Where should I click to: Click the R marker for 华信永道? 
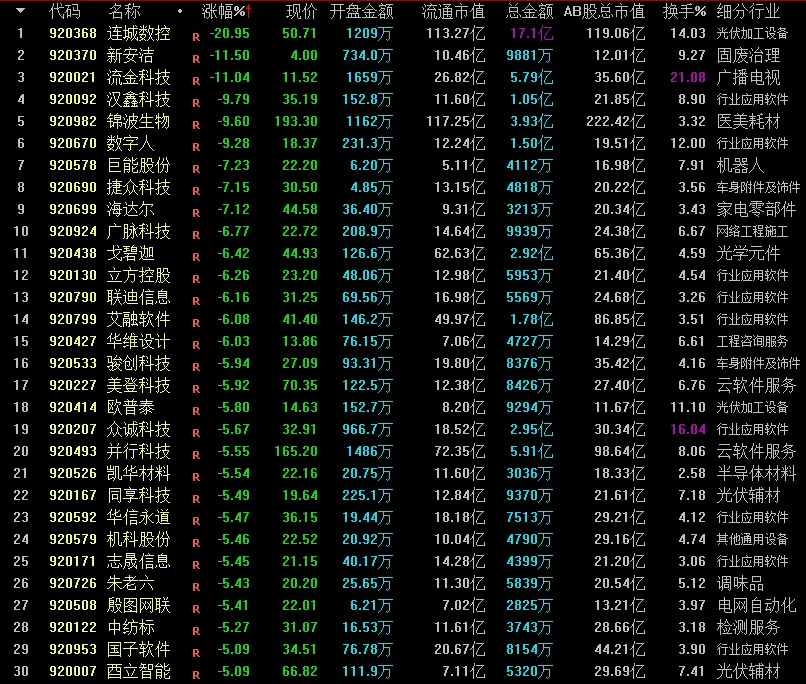click(196, 521)
